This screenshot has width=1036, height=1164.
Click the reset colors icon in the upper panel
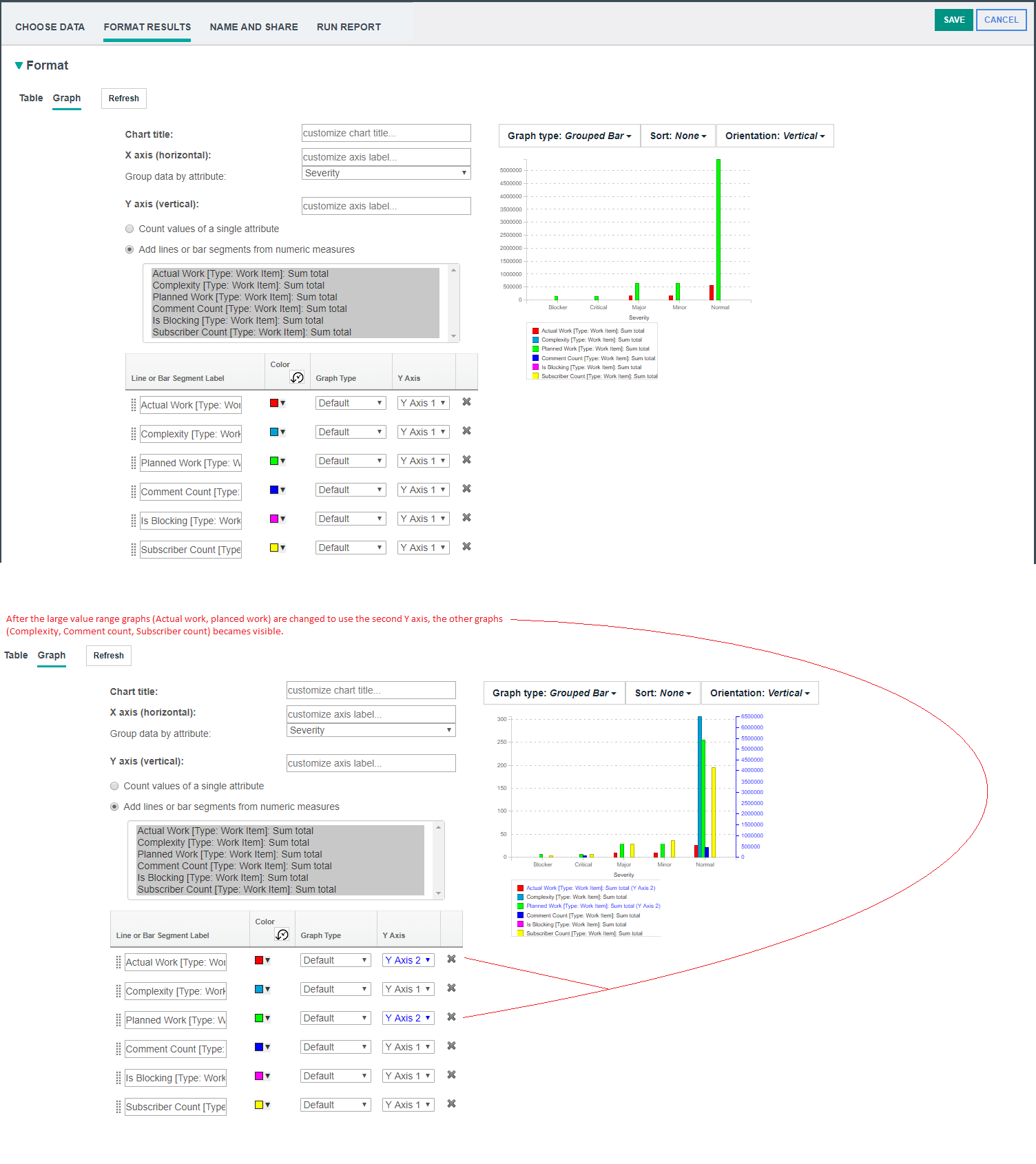[297, 377]
